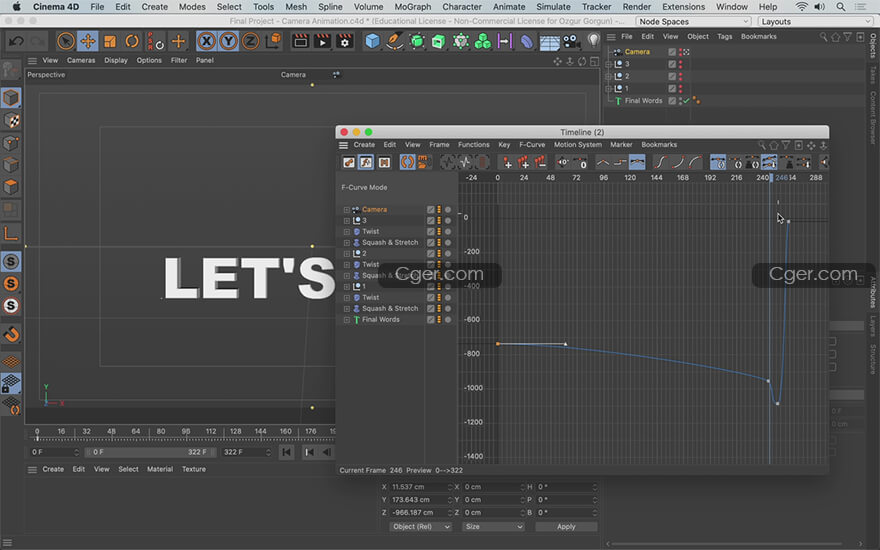Click the blue Cube primitive icon
The image size is (880, 550).
(x=373, y=42)
